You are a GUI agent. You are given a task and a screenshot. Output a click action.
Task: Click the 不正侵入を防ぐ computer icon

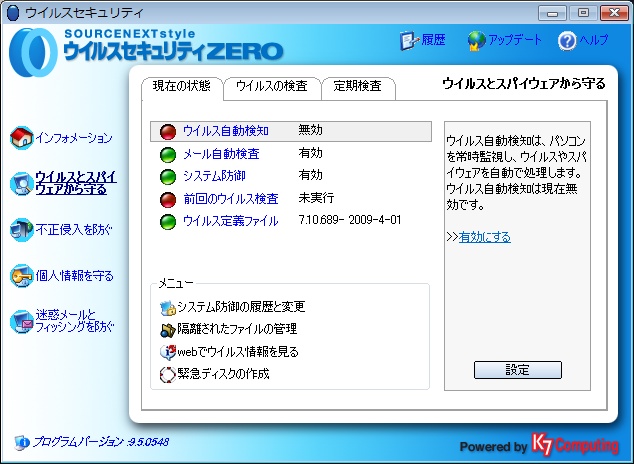[x=21, y=230]
